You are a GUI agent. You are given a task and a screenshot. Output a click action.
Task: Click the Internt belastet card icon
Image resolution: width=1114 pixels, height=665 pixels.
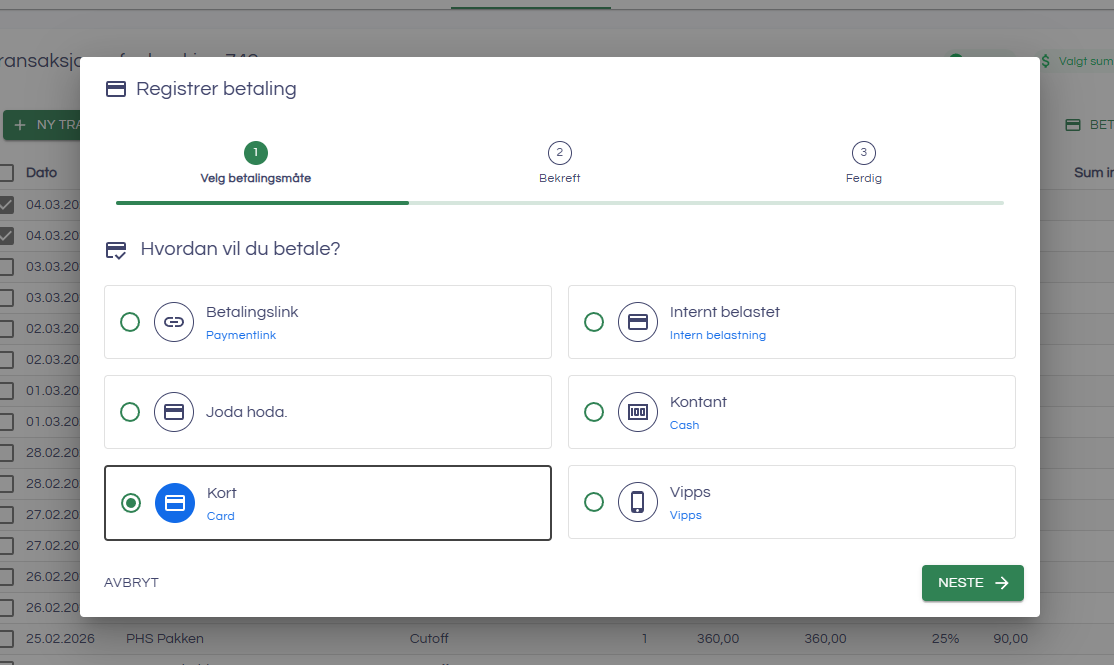[638, 322]
